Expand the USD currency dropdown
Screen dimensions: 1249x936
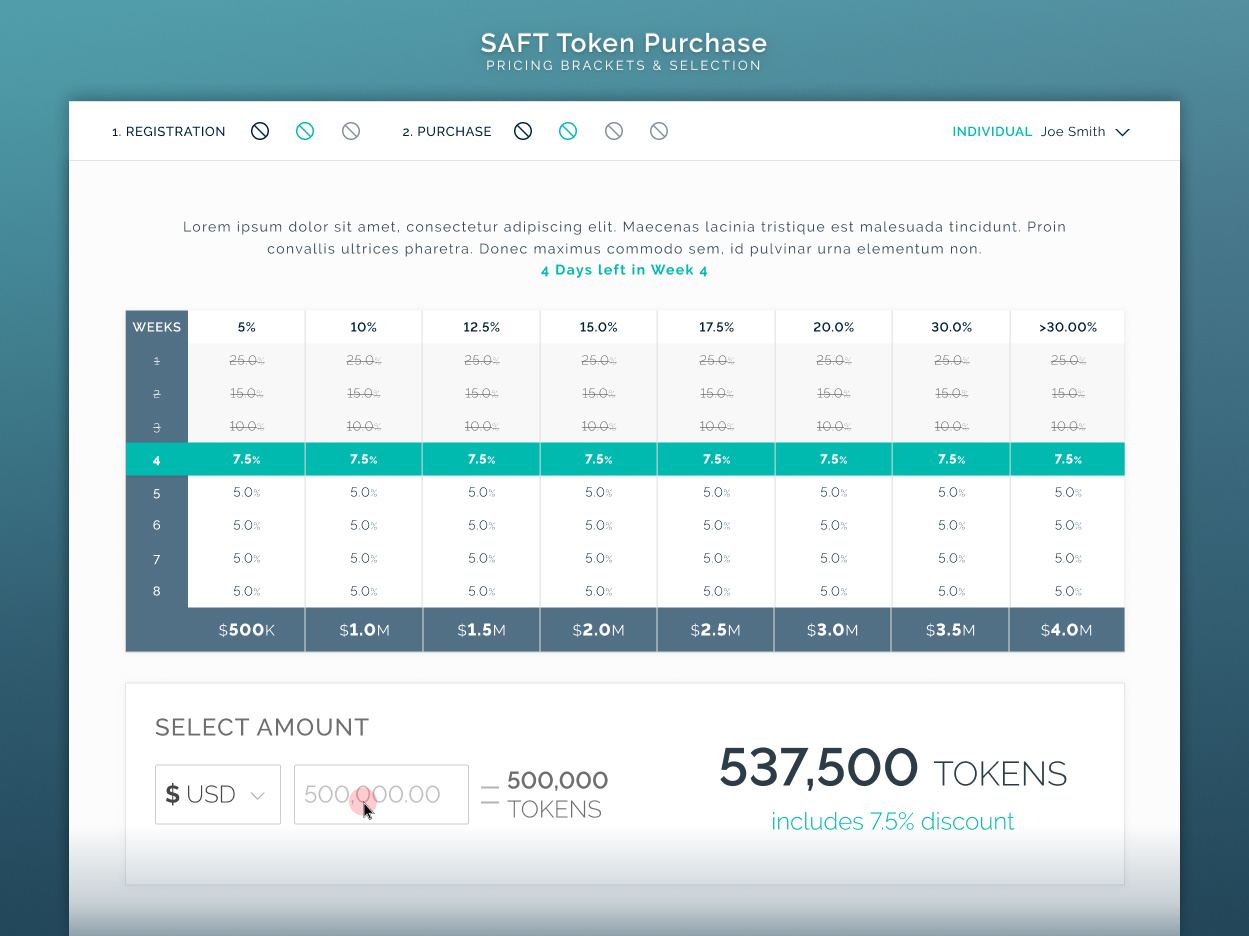coord(217,794)
